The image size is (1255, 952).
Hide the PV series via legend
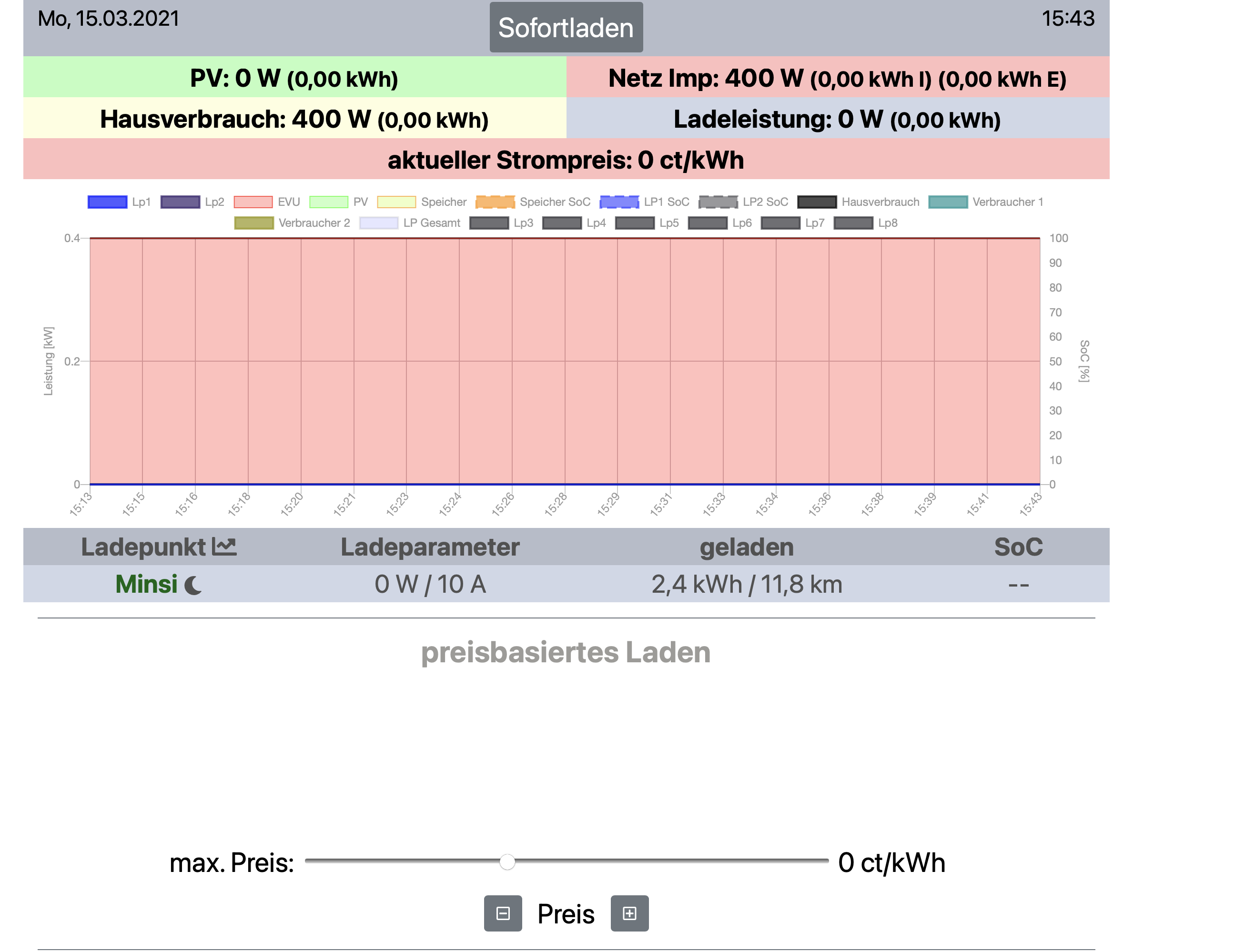[328, 202]
